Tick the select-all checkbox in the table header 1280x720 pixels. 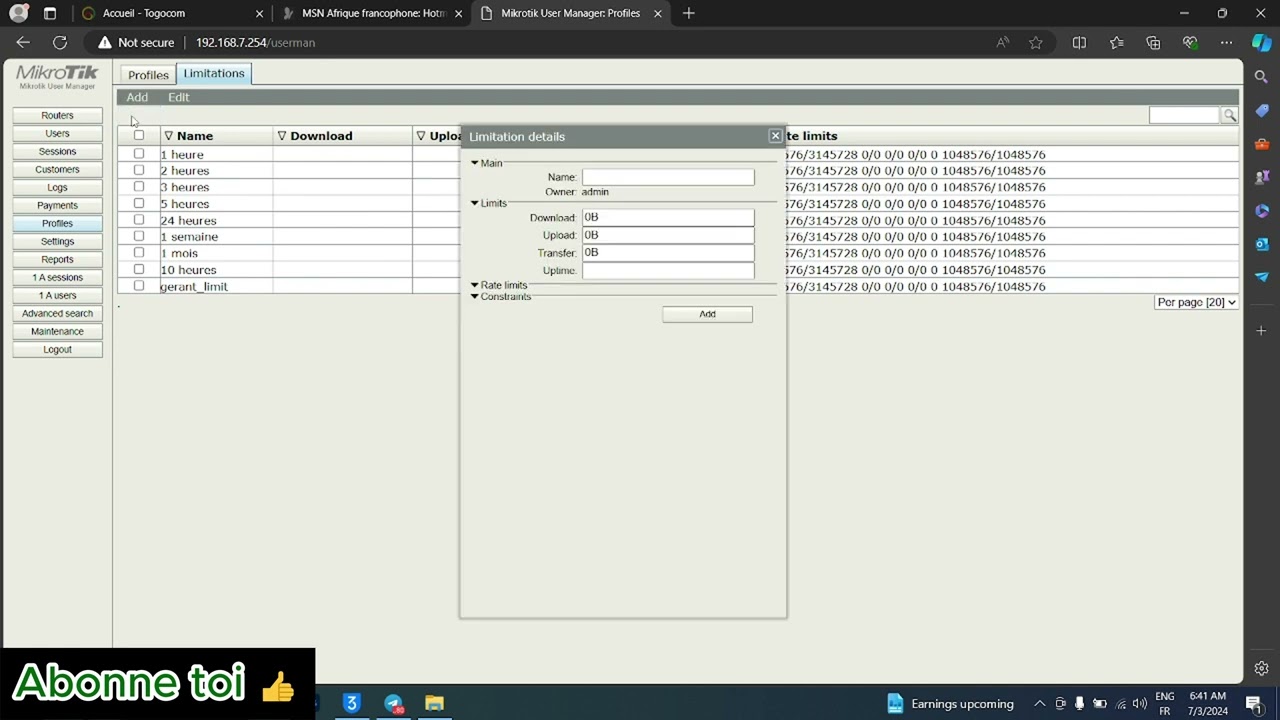(139, 135)
